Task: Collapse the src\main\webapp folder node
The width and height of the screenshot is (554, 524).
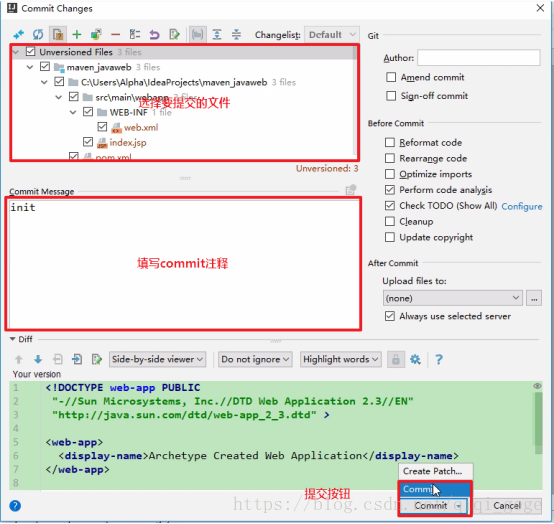Action: click(59, 97)
